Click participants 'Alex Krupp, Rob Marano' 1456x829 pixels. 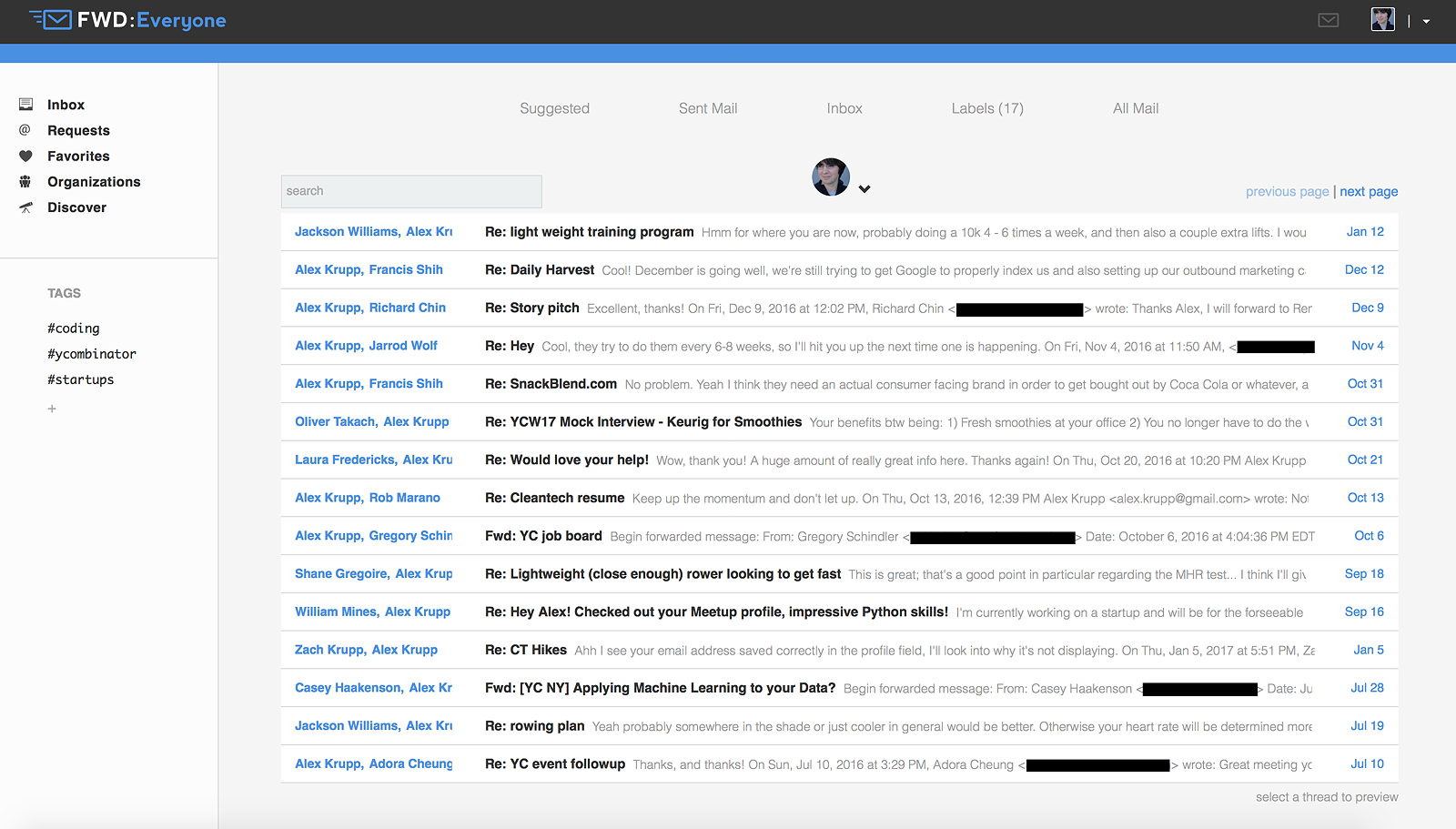point(368,498)
